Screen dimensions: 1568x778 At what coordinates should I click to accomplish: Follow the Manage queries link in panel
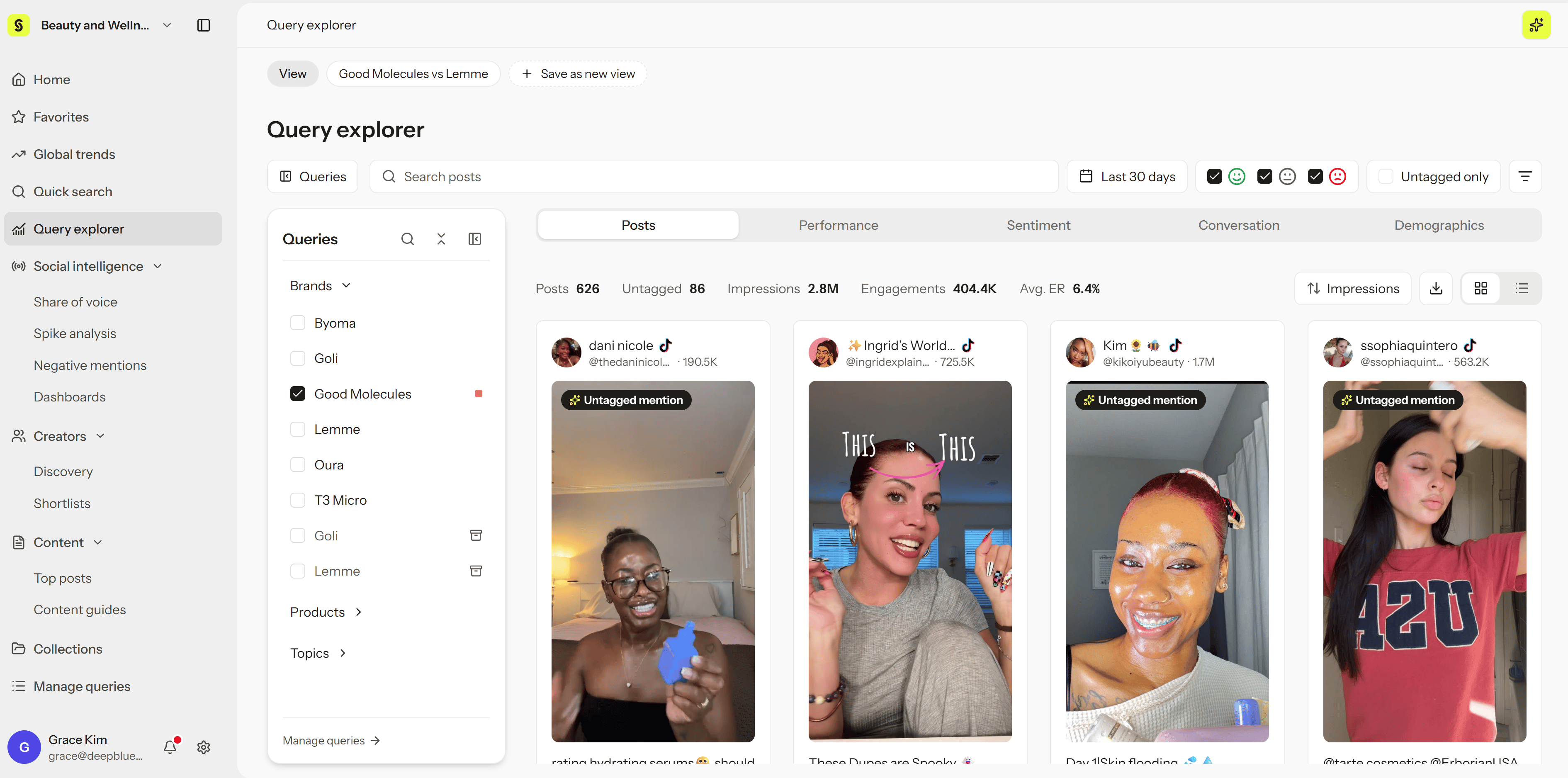(331, 741)
